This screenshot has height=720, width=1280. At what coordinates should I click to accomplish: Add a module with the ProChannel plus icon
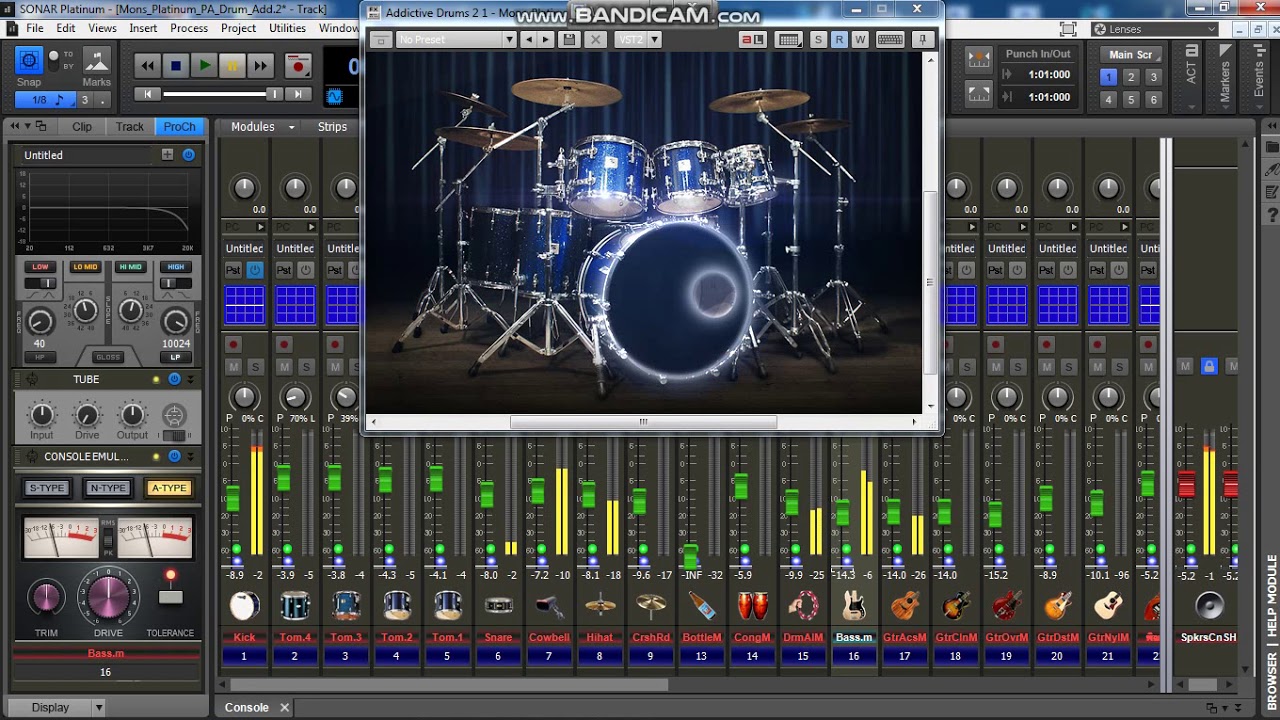point(167,155)
